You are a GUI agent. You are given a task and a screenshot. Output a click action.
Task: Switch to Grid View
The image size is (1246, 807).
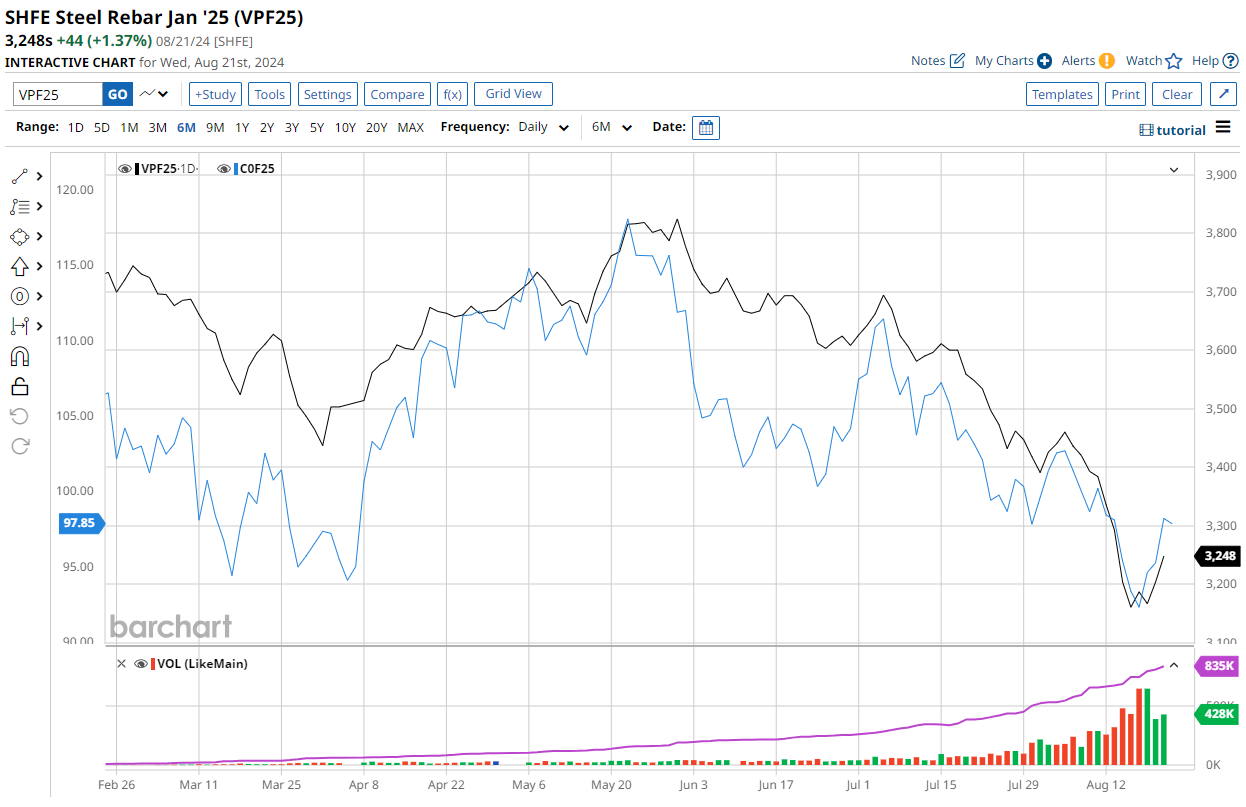coord(513,94)
